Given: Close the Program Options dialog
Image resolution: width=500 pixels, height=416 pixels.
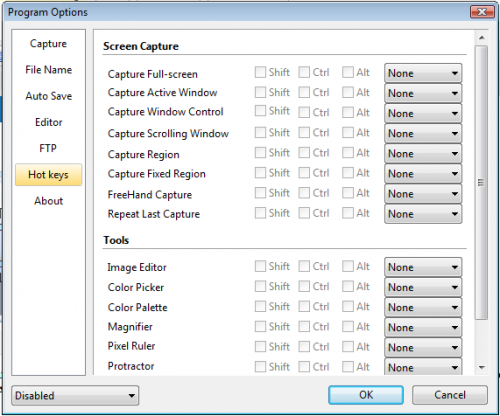Looking at the screenshot, I should (x=482, y=12).
